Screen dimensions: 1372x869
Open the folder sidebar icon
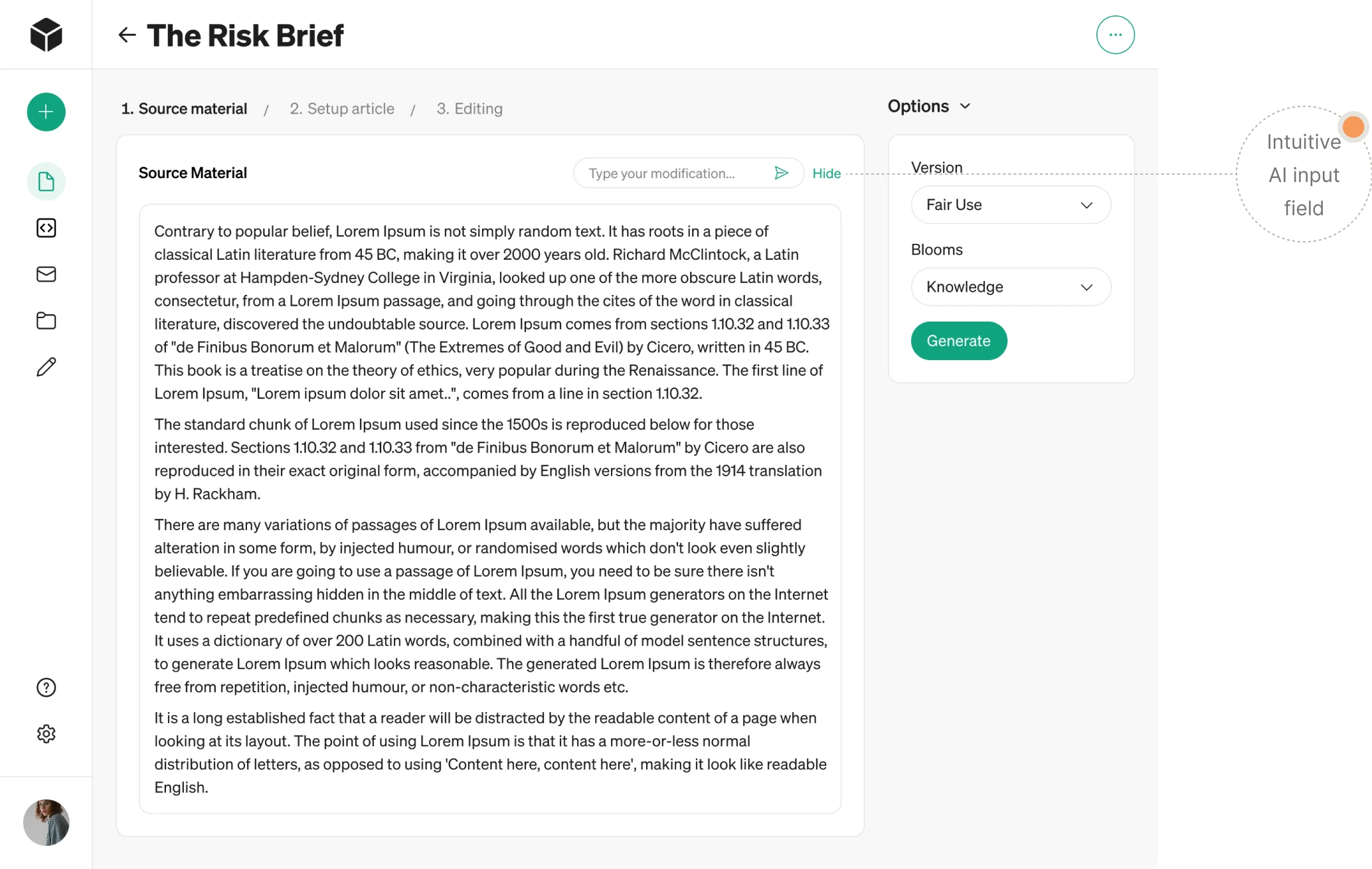click(45, 321)
